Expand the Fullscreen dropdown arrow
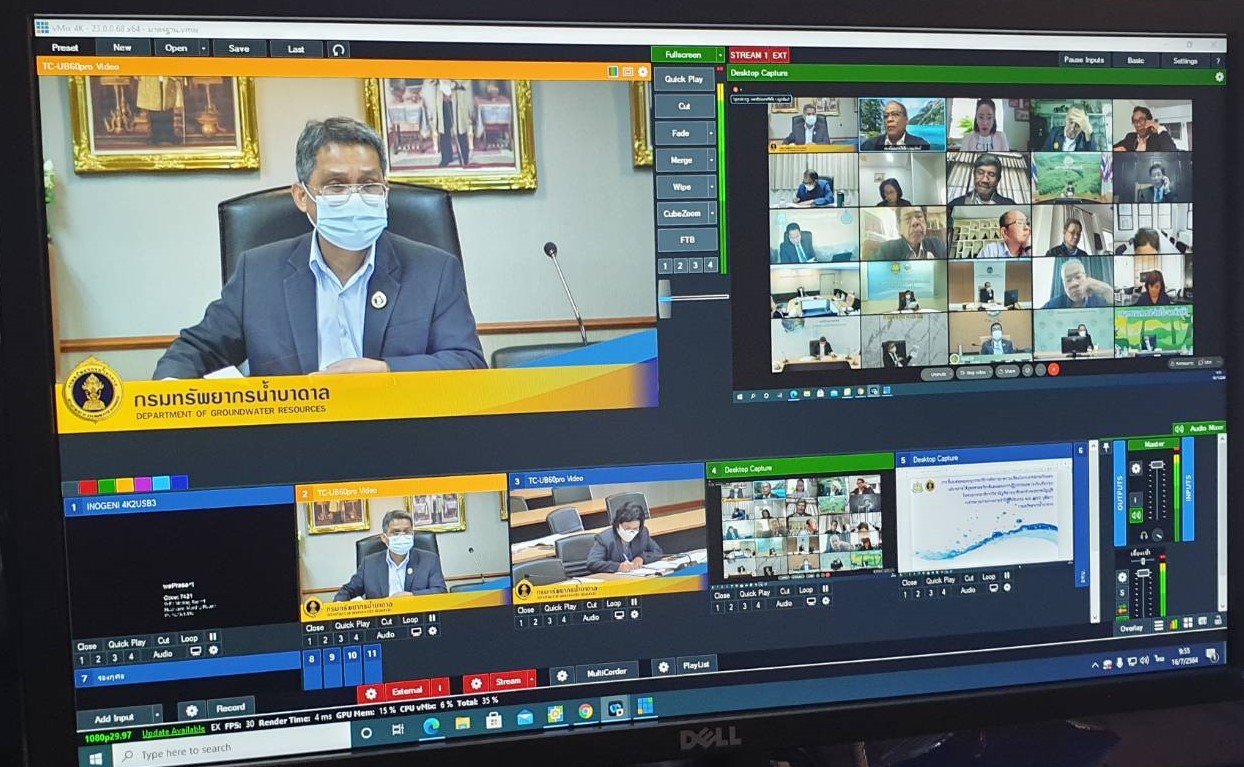Screen dimensions: 1244x767 pyautogui.click(x=718, y=55)
